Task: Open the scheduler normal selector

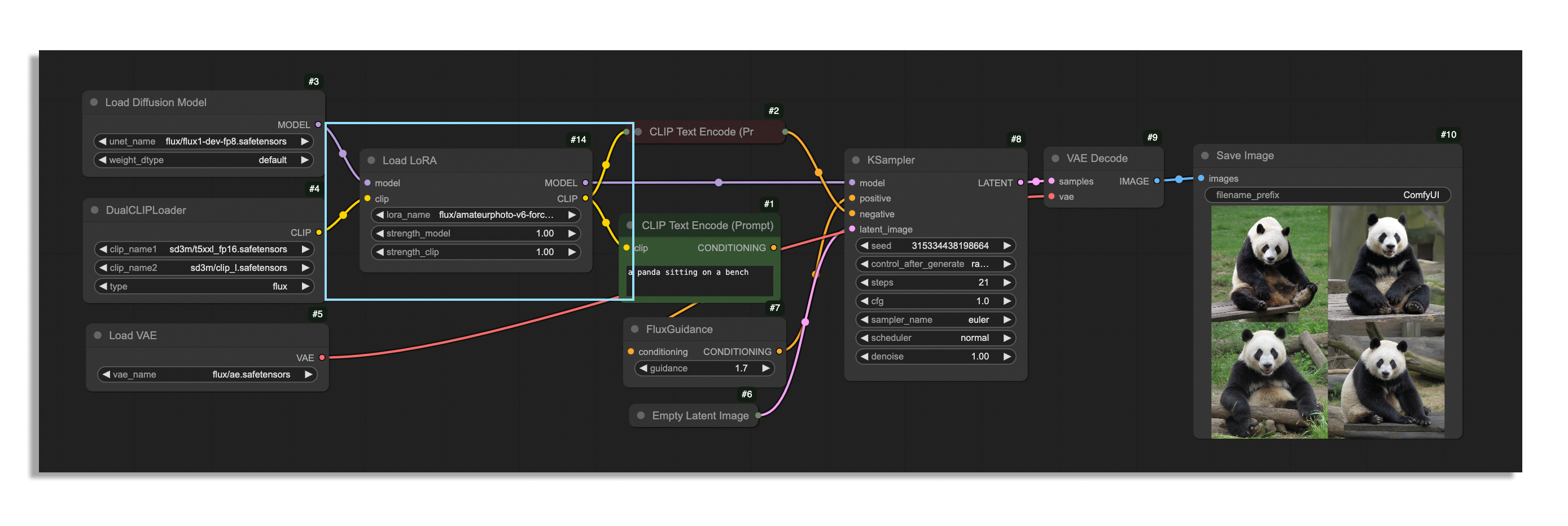Action: (936, 338)
